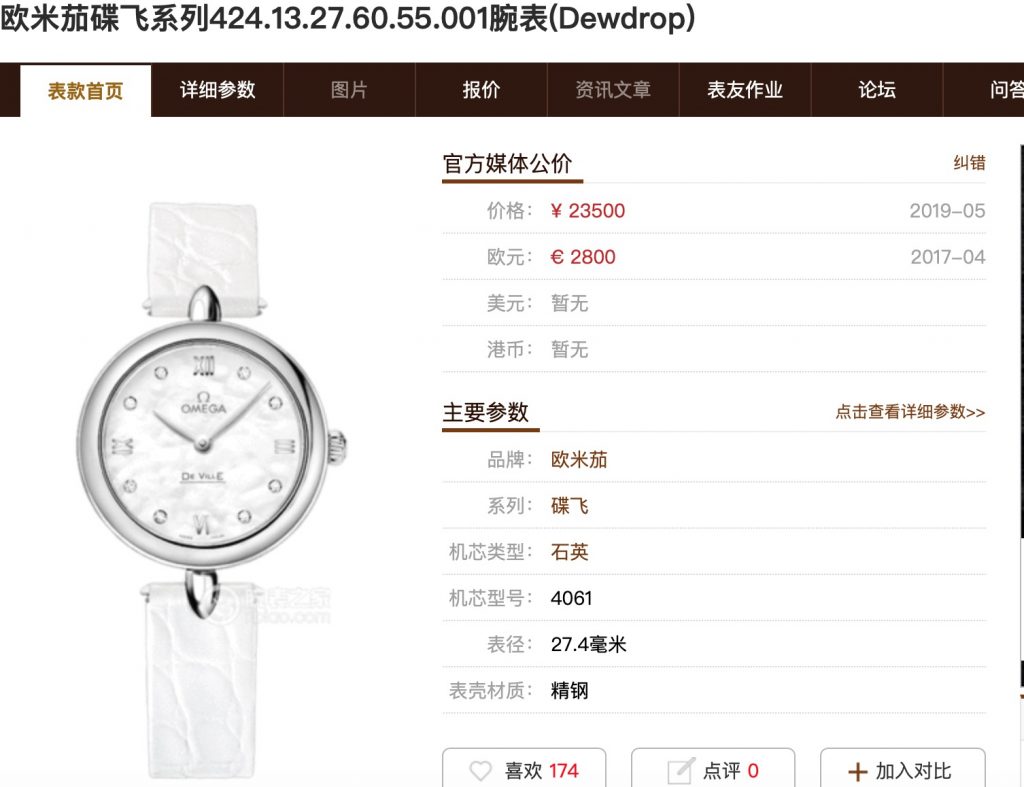Screen dimensions: 1024x787
Task: Click the 纠错 correction link
Action: [969, 163]
